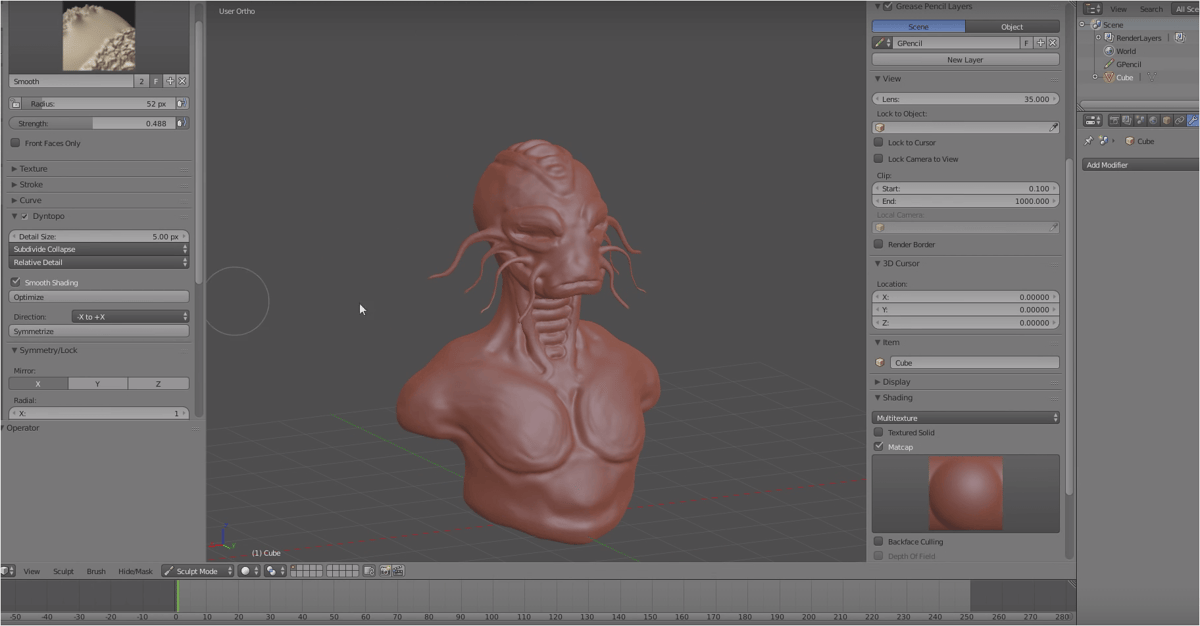Select the Object cube tab in Properties

[1166, 120]
